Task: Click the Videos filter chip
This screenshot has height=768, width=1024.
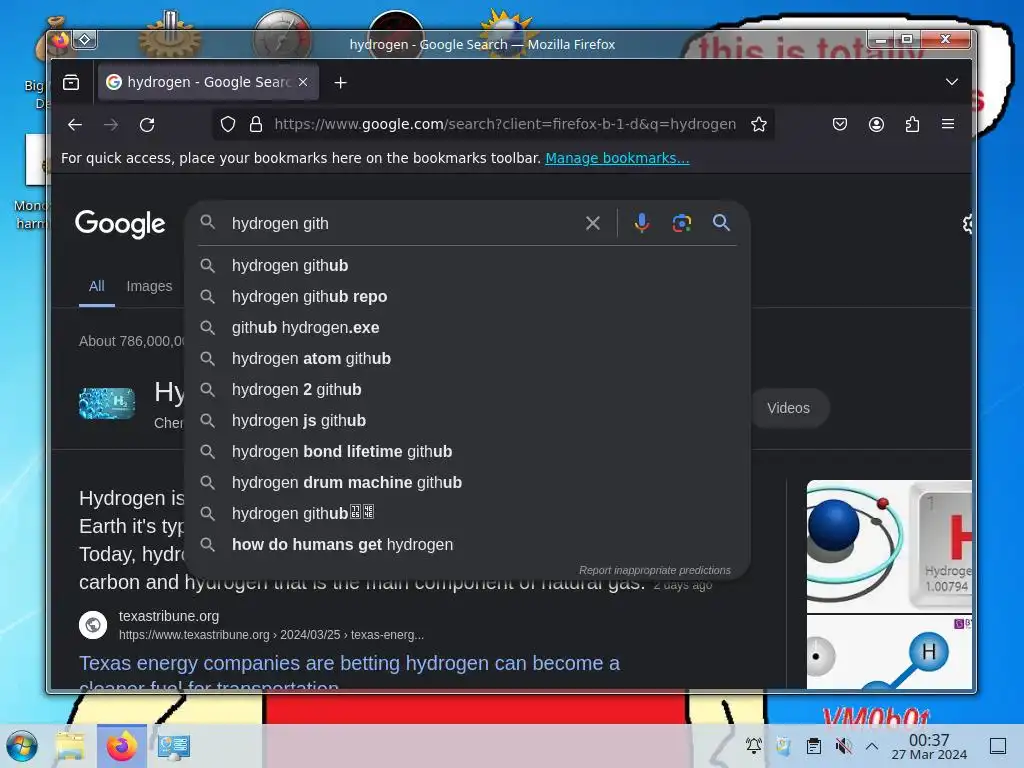Action: (x=788, y=408)
